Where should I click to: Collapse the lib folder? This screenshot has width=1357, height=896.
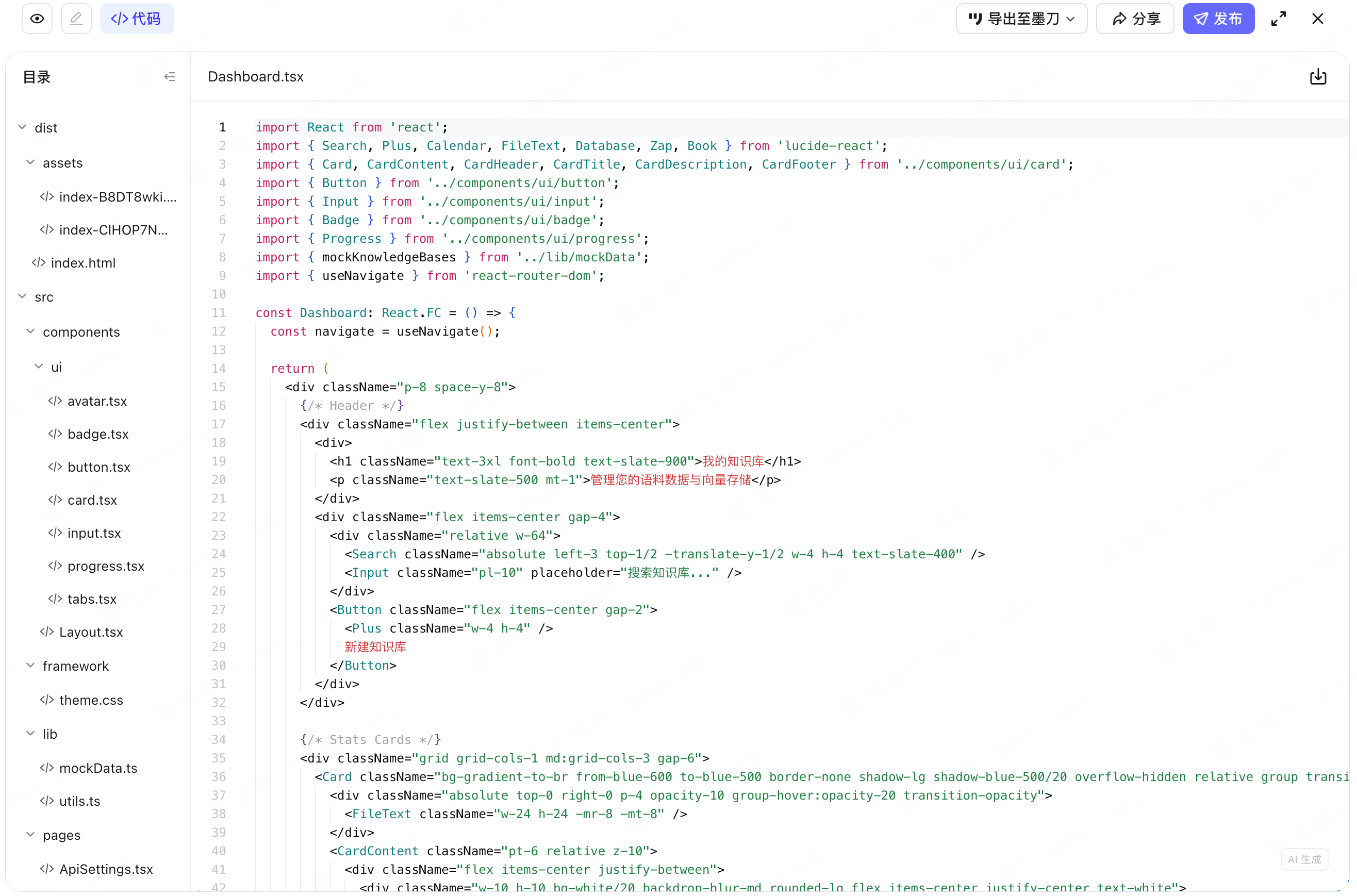click(x=30, y=734)
